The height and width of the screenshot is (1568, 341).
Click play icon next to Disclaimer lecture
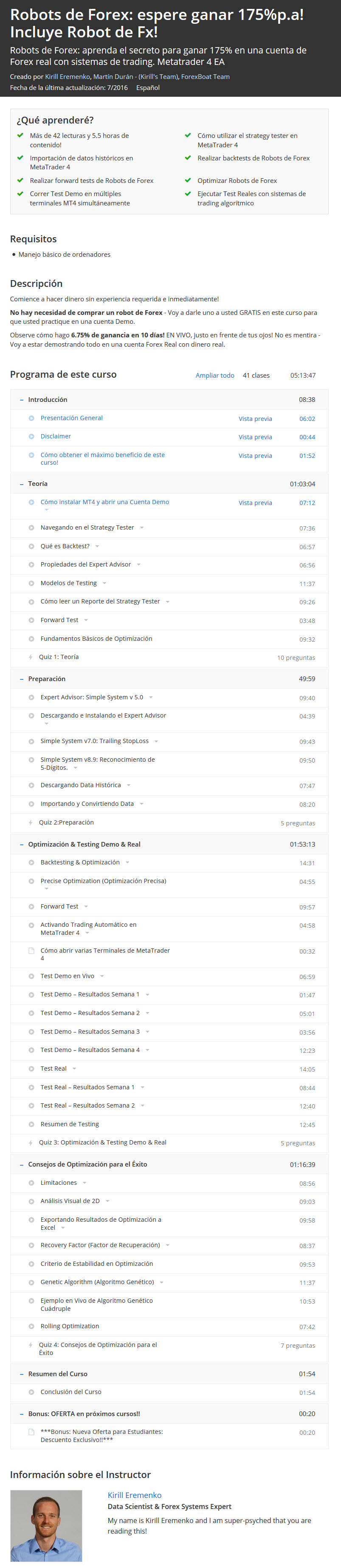31,436
